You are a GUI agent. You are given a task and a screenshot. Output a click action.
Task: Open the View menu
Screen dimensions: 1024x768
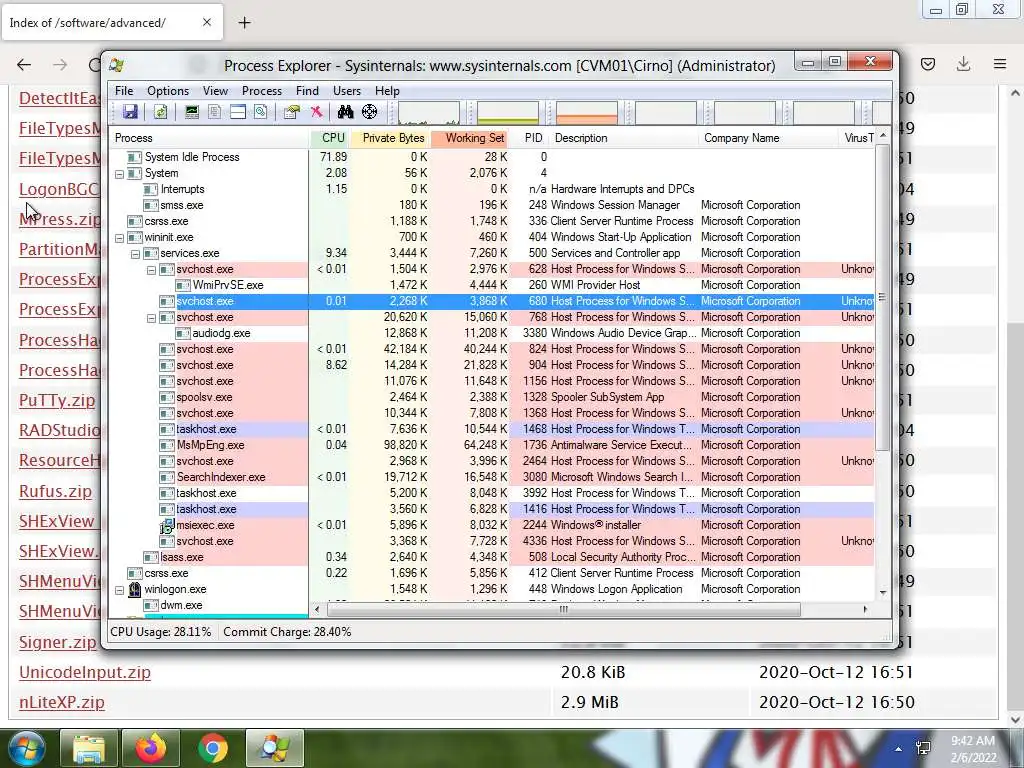pos(216,91)
